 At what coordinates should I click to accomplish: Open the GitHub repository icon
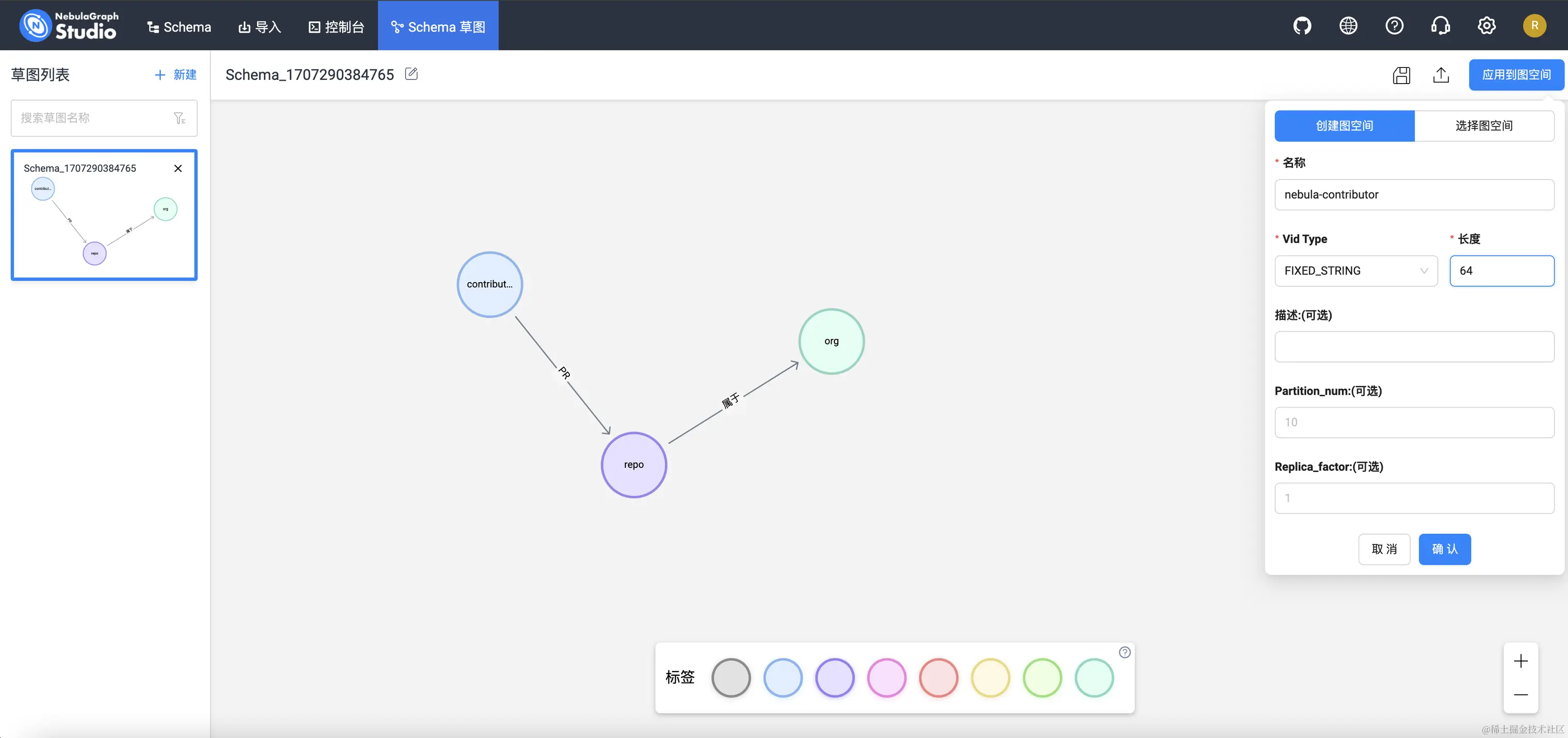click(x=1301, y=25)
